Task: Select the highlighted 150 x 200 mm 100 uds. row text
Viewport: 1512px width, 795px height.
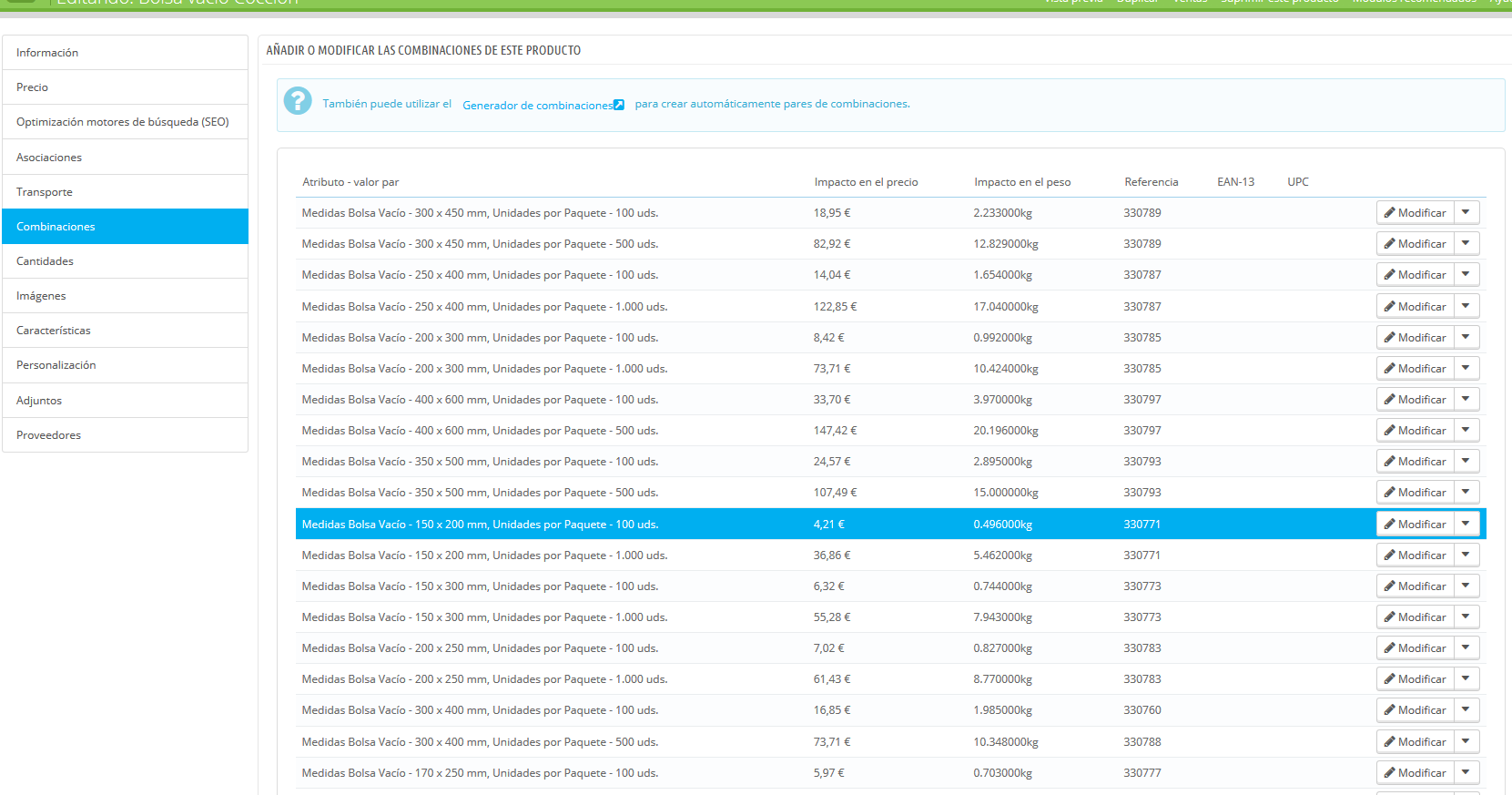Action: (x=480, y=525)
